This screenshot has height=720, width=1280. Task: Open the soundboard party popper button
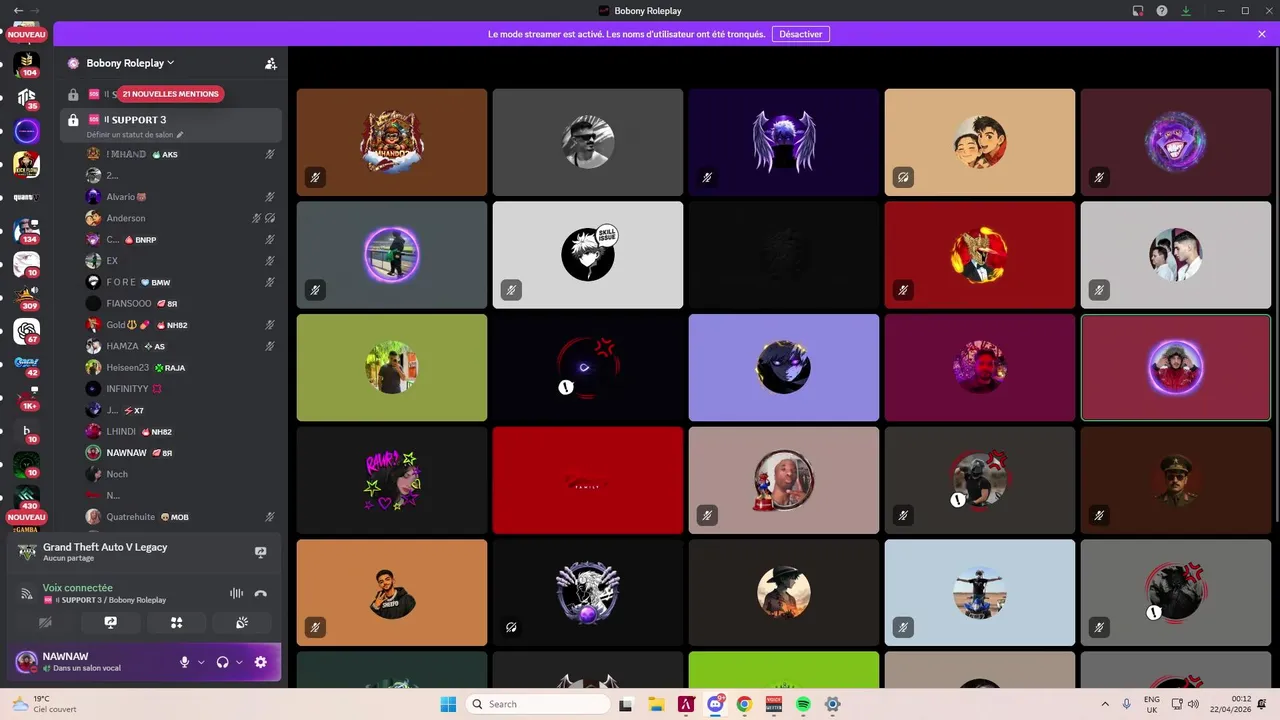242,622
